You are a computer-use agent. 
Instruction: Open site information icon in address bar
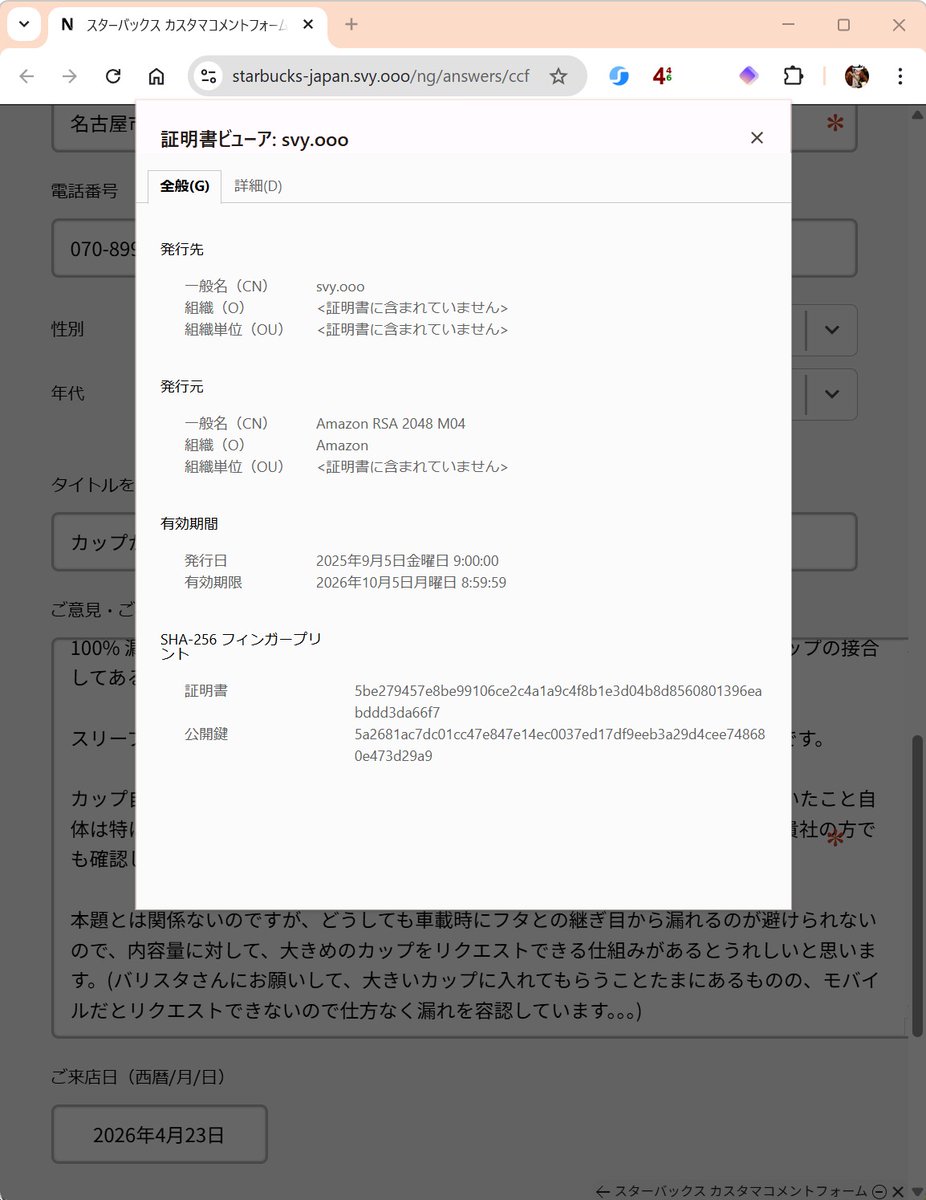(208, 76)
